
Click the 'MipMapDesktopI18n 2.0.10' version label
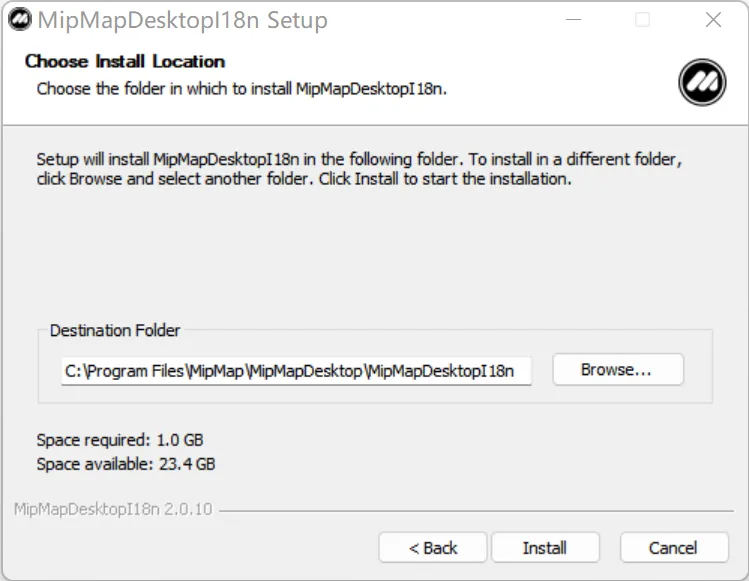point(113,509)
